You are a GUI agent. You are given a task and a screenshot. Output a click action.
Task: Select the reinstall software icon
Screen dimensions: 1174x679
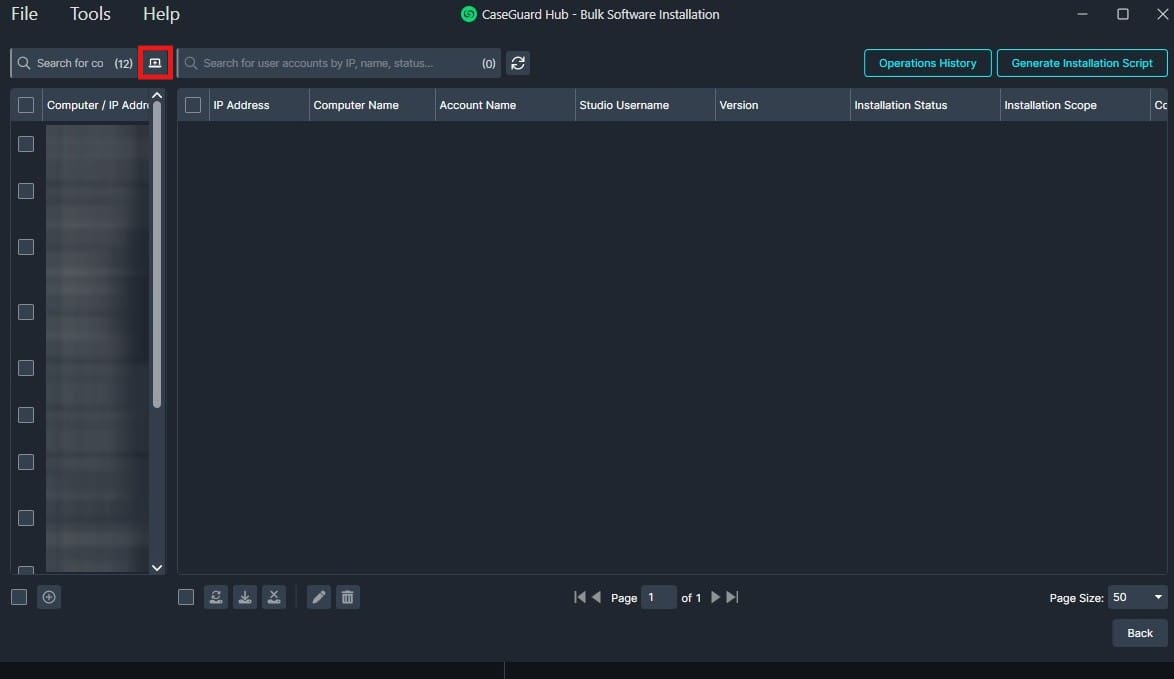216,597
